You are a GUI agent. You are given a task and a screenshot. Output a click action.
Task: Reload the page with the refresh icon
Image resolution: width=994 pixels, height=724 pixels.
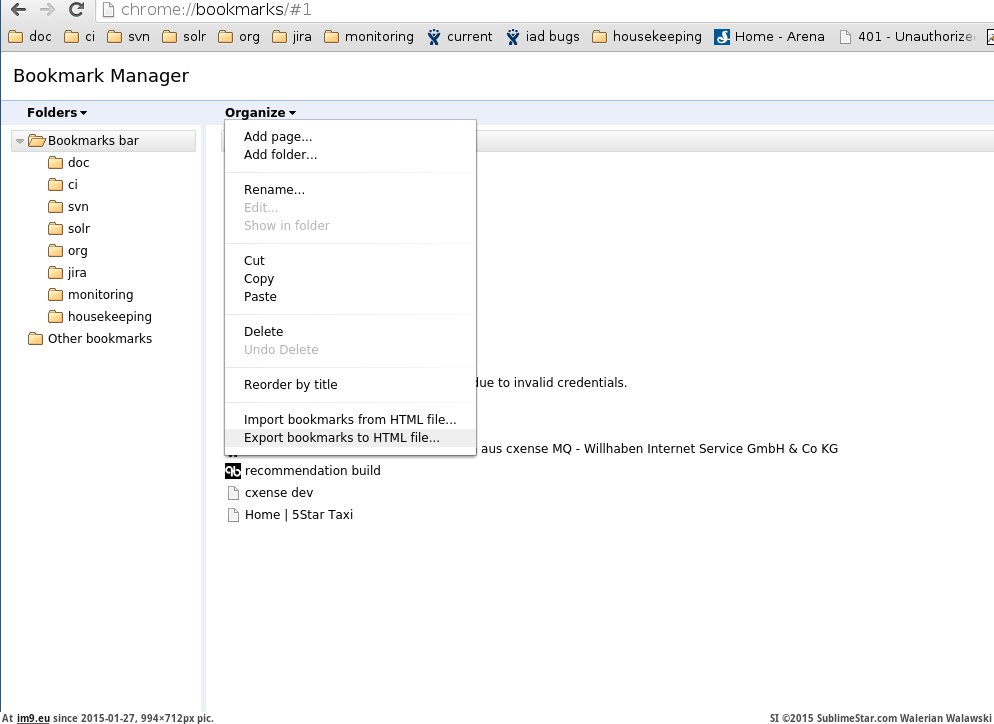tap(76, 11)
